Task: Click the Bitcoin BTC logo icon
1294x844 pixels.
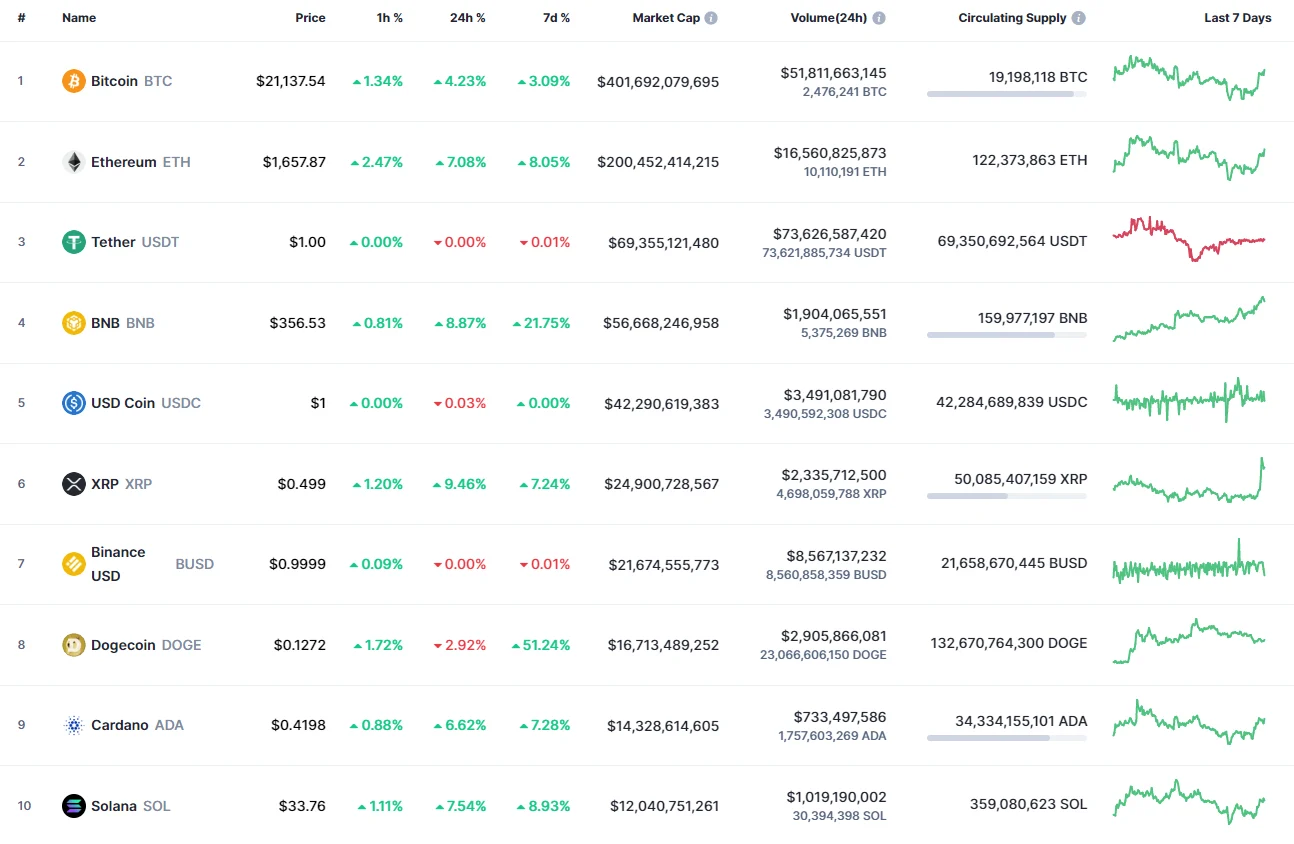Action: tap(73, 81)
